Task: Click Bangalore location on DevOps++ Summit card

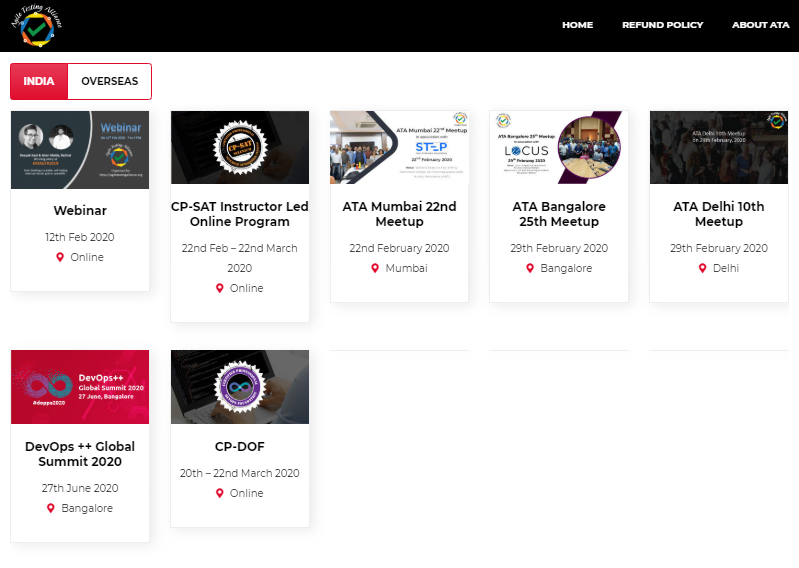Action: click(x=87, y=508)
